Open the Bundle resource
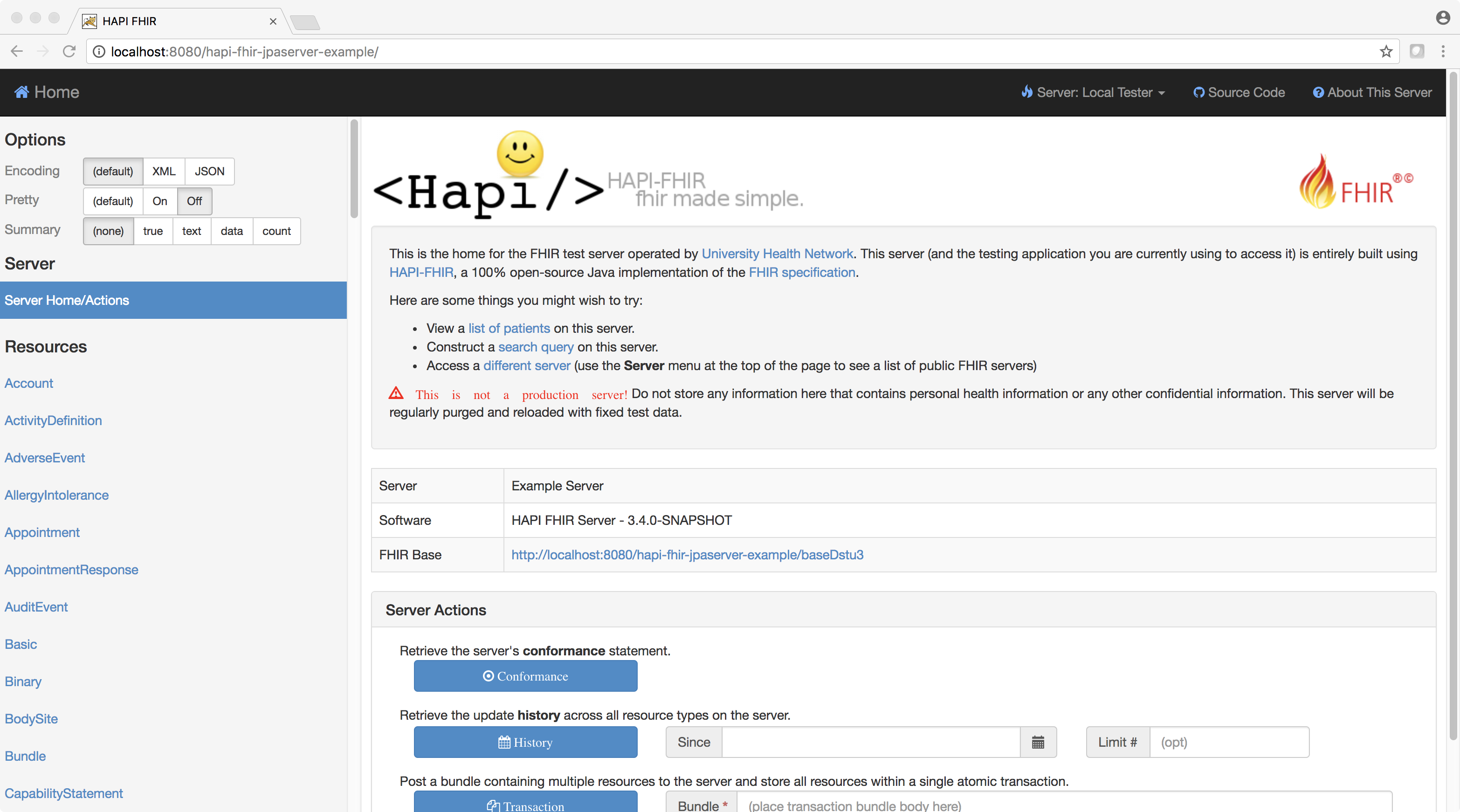Viewport: 1460px width, 812px height. [26, 756]
